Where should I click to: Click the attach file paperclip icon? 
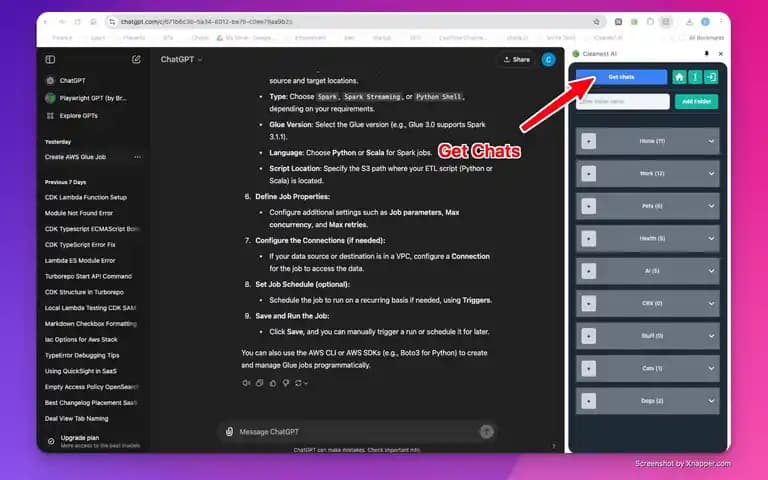point(229,432)
